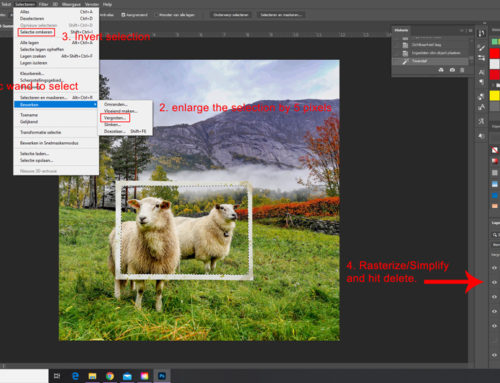Screen dimensions: 500x383
Task: Toggle the topmost layer eye icon
Action: tap(494, 268)
